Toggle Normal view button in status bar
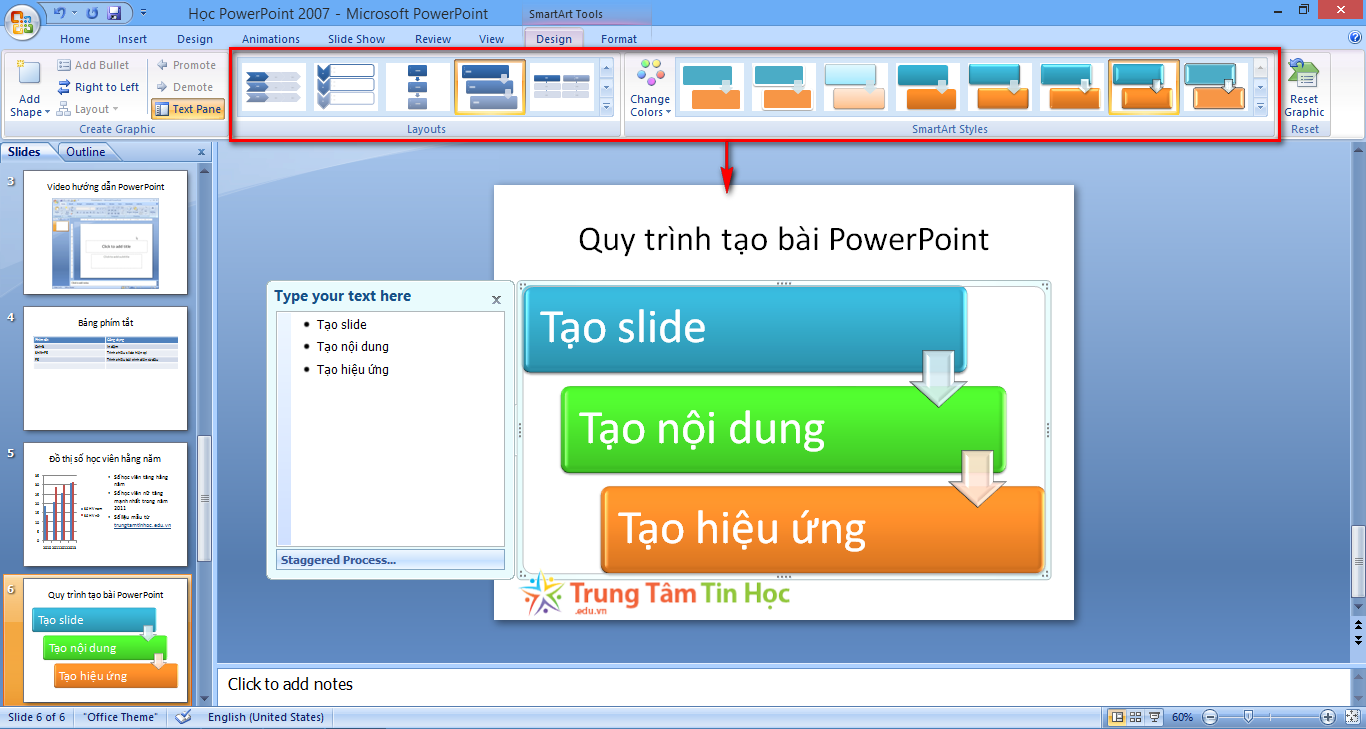The height and width of the screenshot is (729, 1366). click(x=1117, y=717)
